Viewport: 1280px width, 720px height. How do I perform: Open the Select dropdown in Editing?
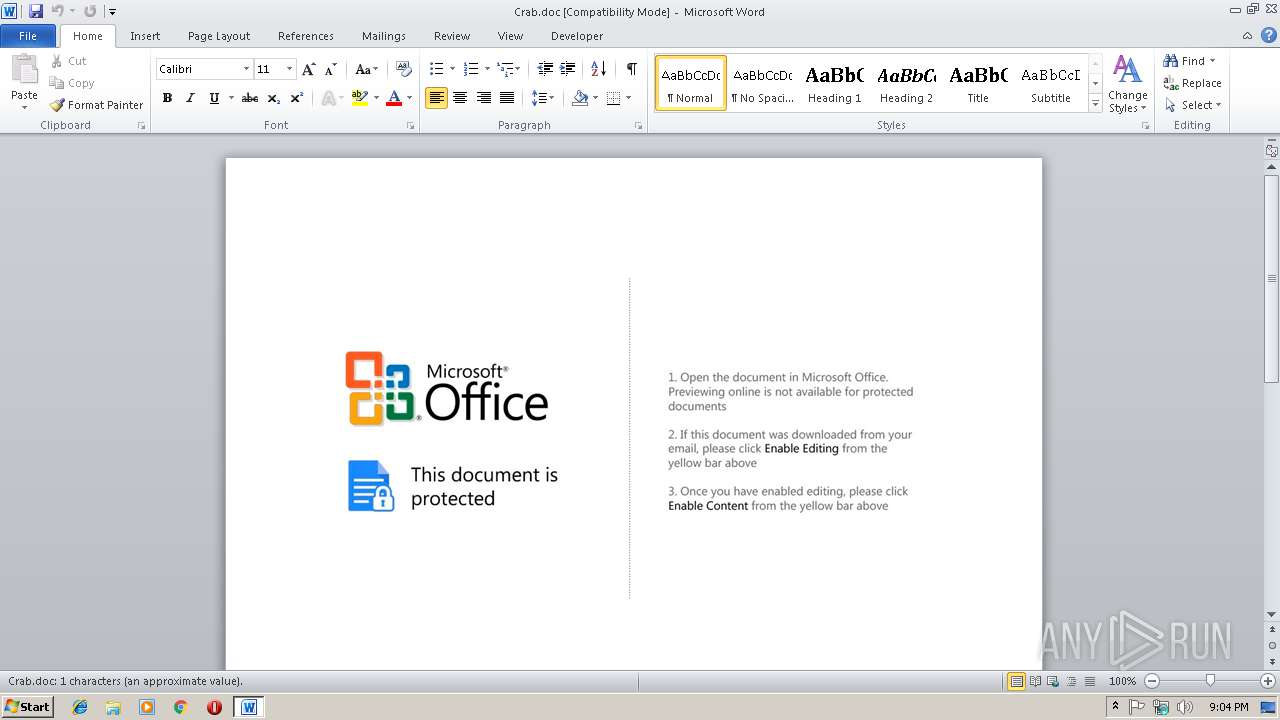[x=1193, y=105]
